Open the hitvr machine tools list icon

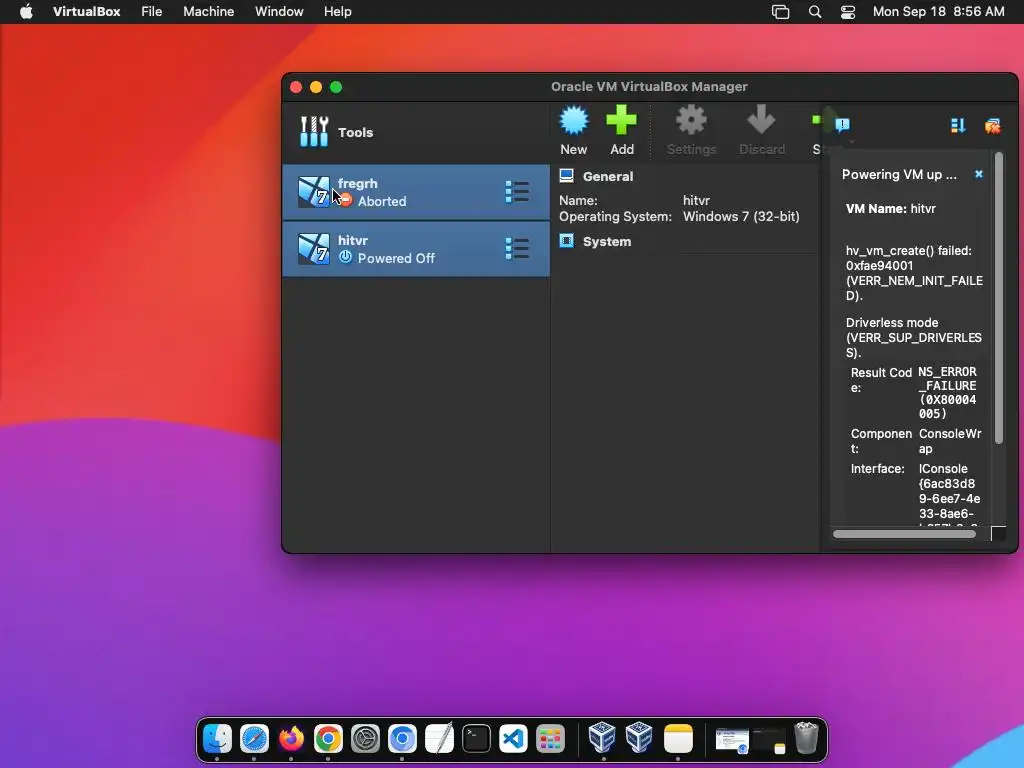point(517,249)
